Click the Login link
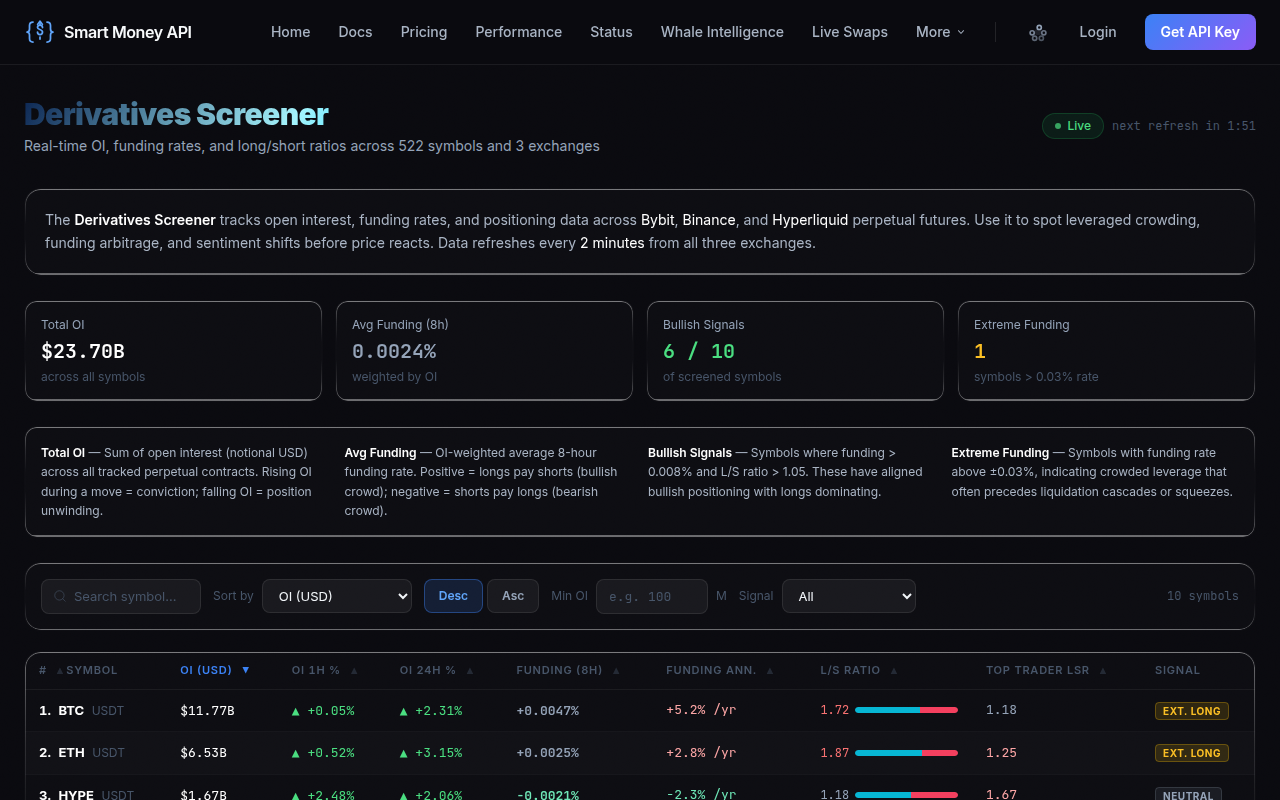This screenshot has height=800, width=1280. [x=1098, y=32]
